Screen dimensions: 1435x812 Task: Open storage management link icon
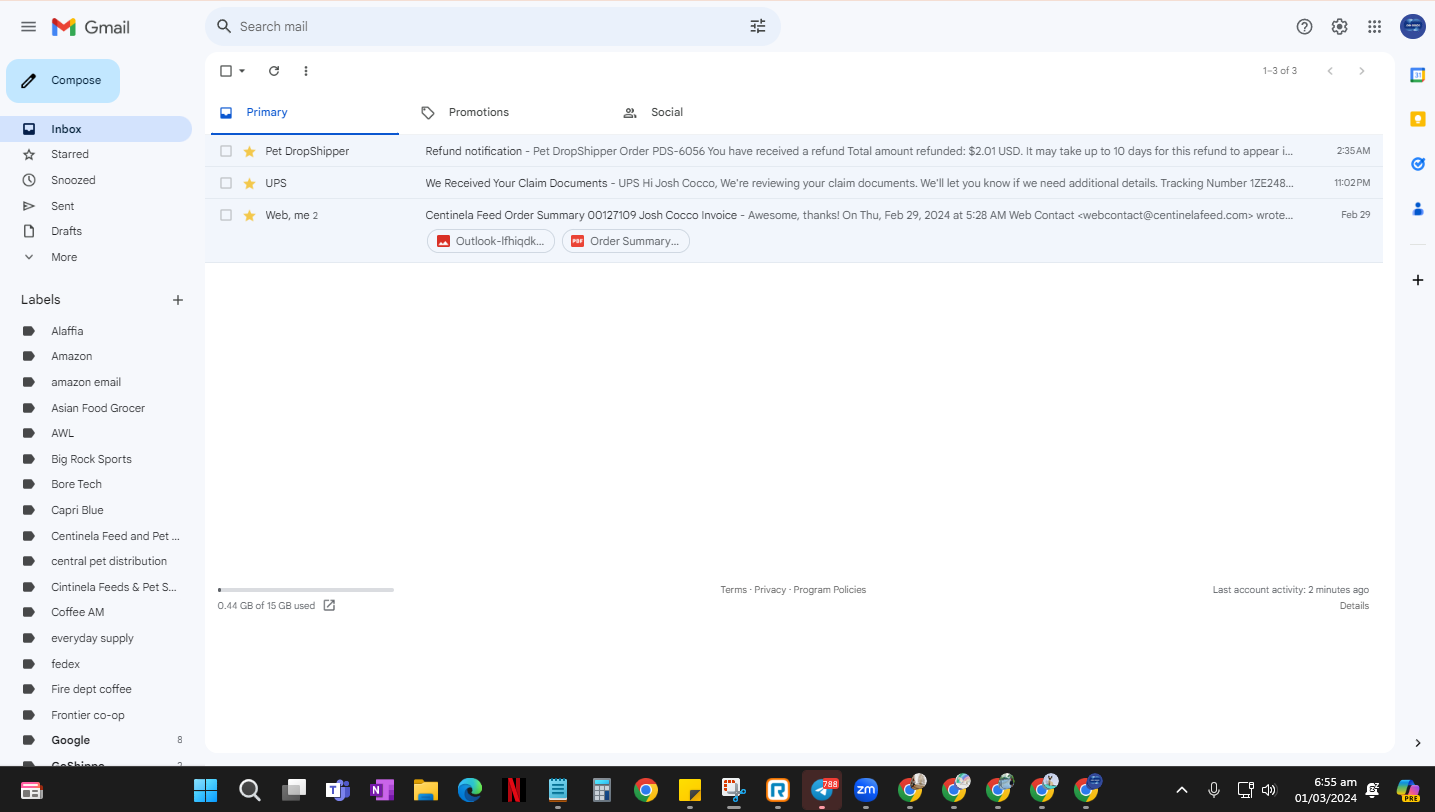coord(329,605)
